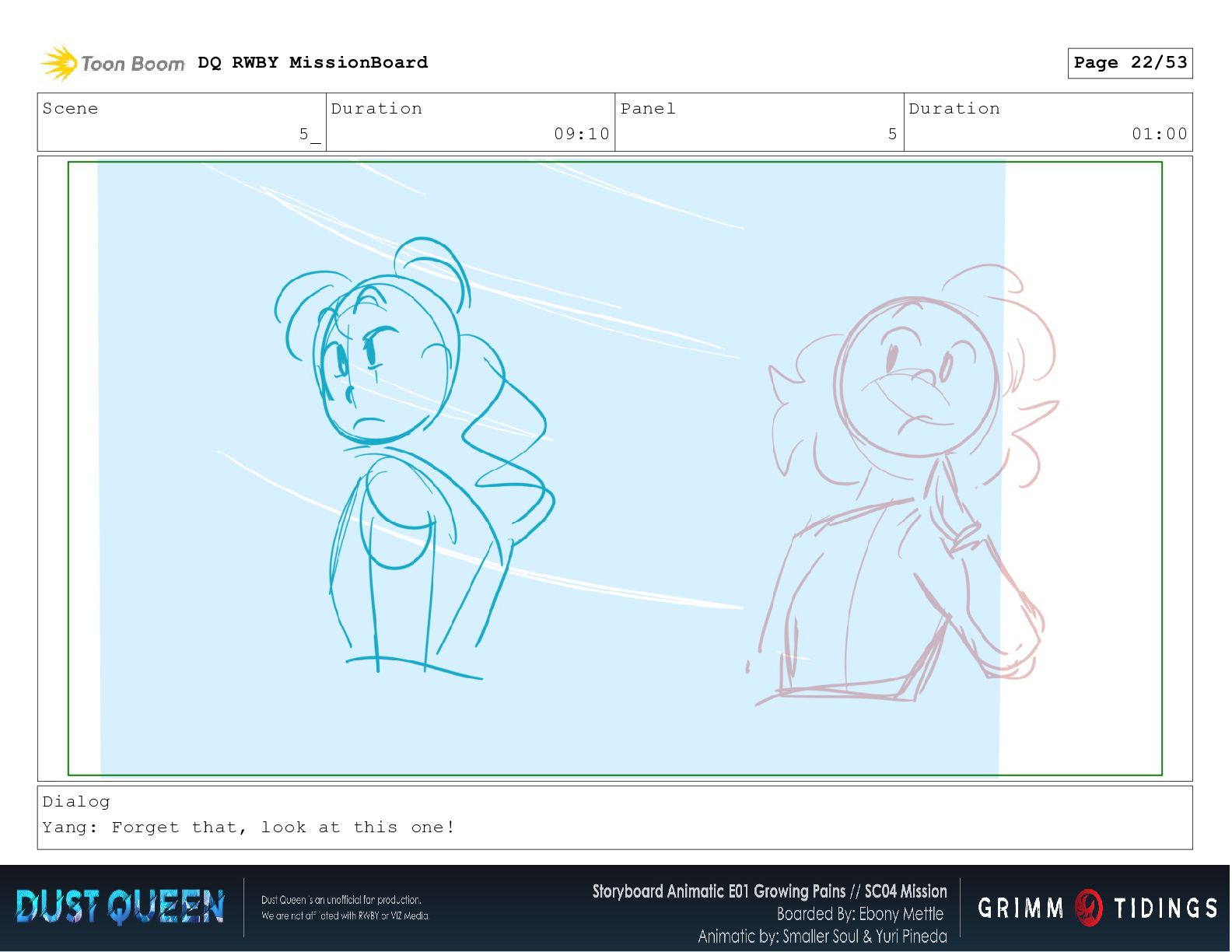The height and width of the screenshot is (952, 1232).
Task: Click the panel Duration value '01:00'
Action: [x=1160, y=134]
